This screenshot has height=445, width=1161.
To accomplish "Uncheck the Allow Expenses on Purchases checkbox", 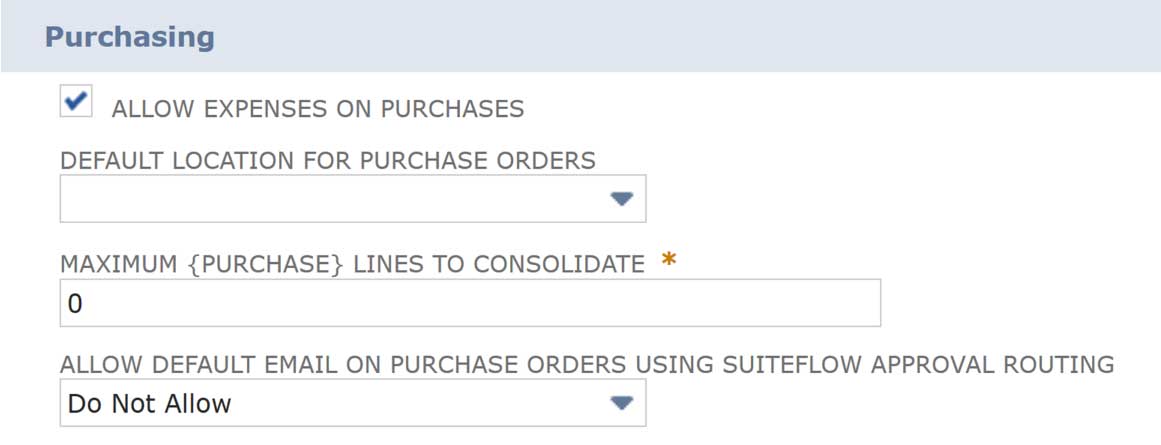I will [76, 102].
